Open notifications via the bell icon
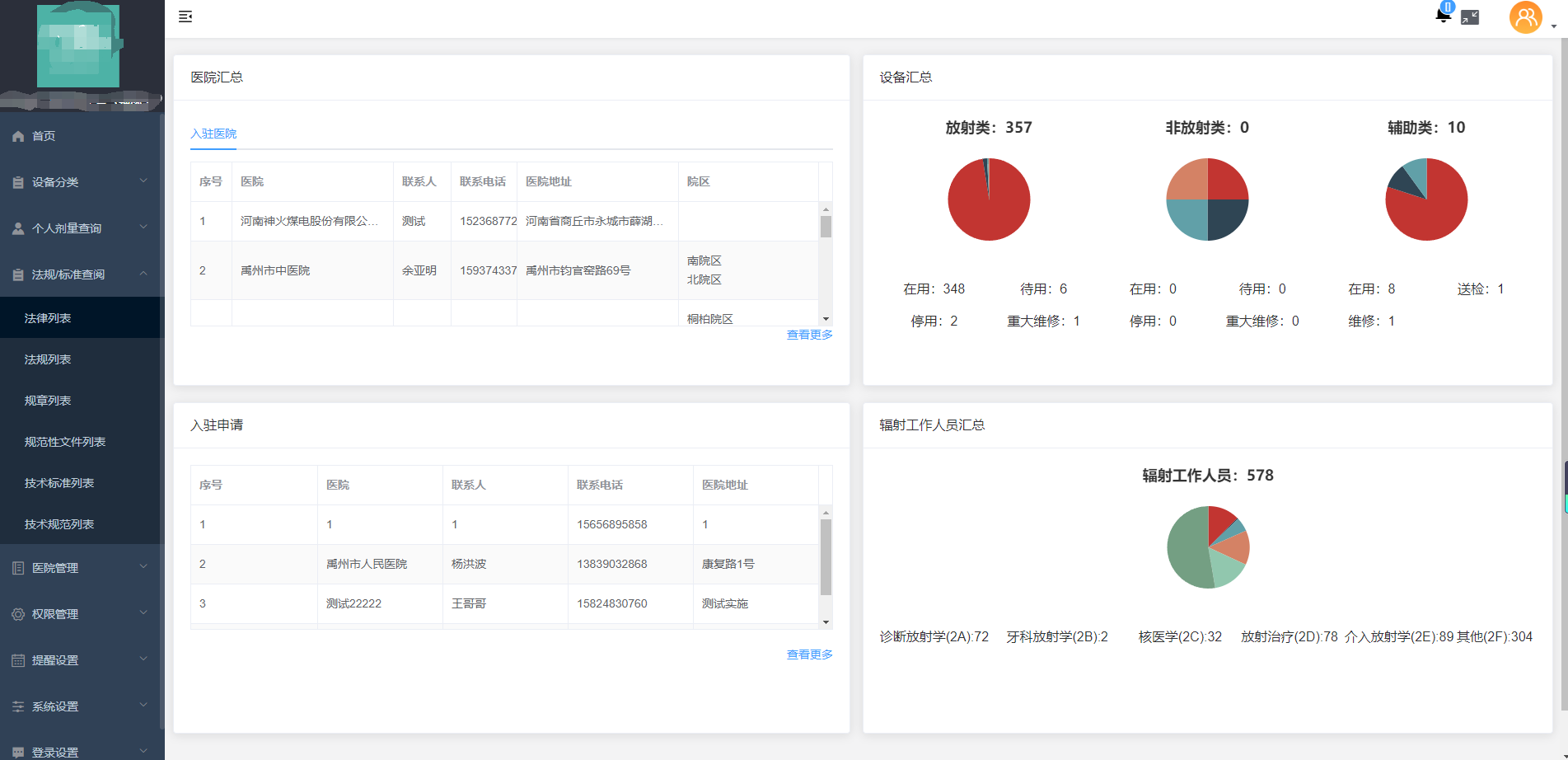Viewport: 1568px width, 760px height. click(x=1443, y=16)
